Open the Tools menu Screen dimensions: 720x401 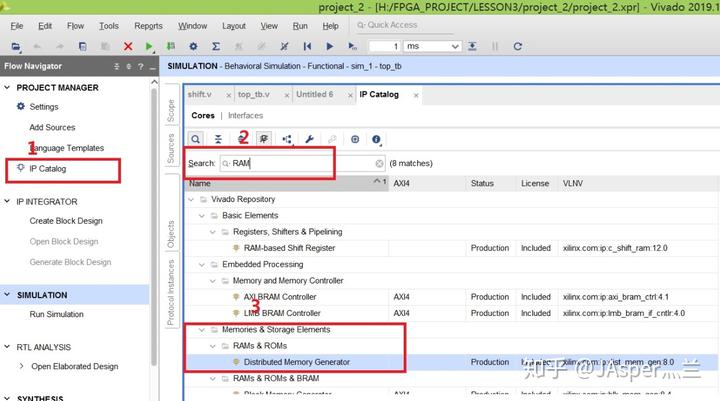pyautogui.click(x=109, y=26)
